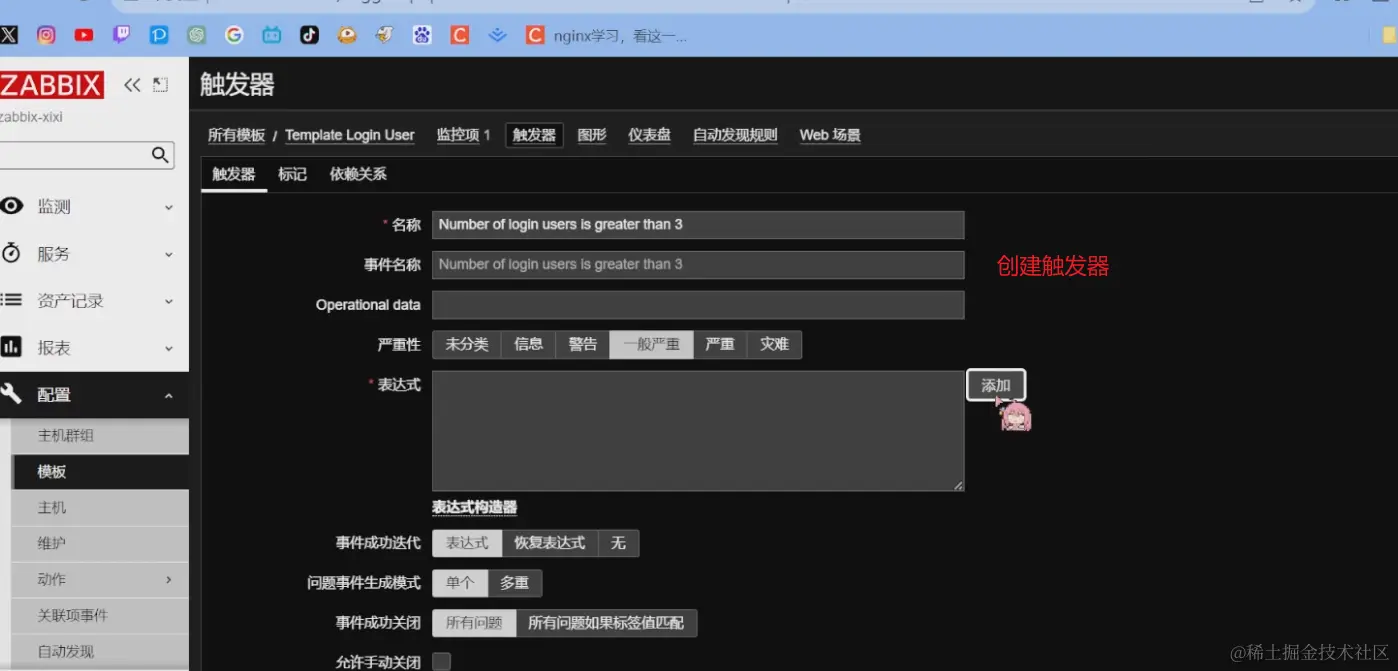Set severity to 未分类
Screen dimensions: 1398x671
pyautogui.click(x=467, y=345)
